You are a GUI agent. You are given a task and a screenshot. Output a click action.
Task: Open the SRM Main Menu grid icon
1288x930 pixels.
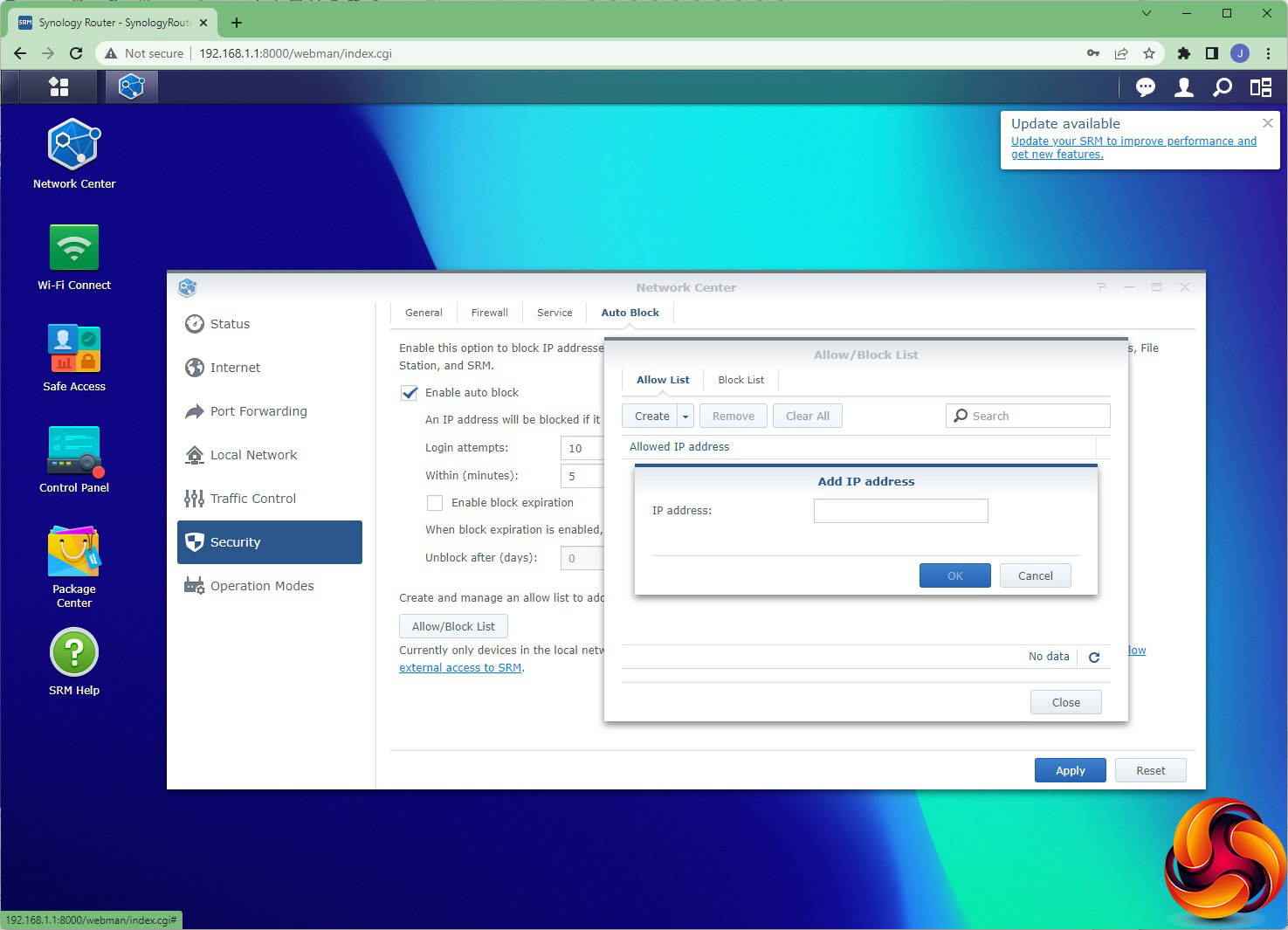(x=59, y=86)
